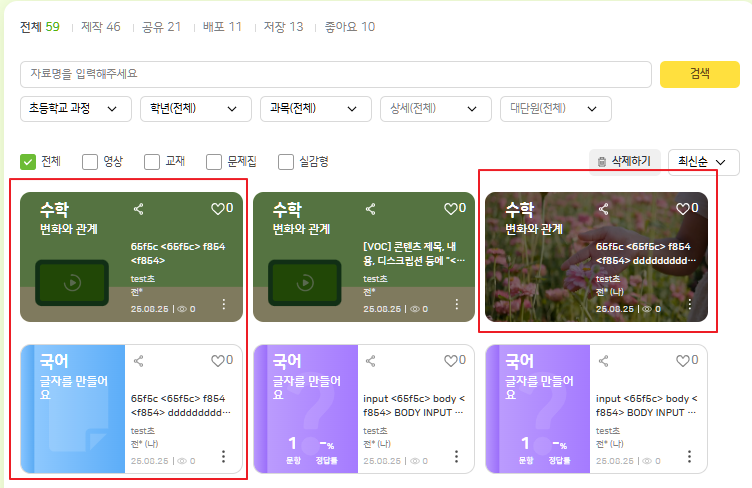Click the 자료명 search input field

(335, 74)
